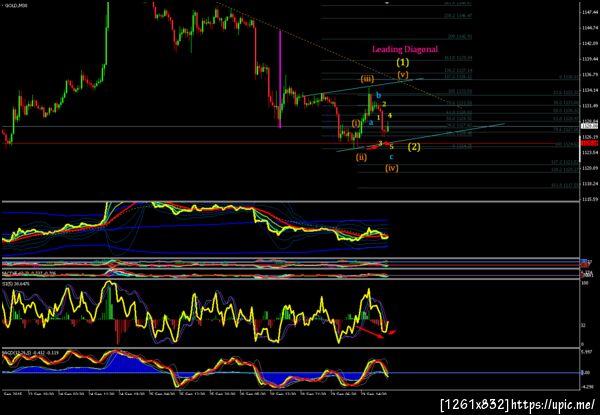Click the orange "(iii)" wave label

pyautogui.click(x=367, y=79)
